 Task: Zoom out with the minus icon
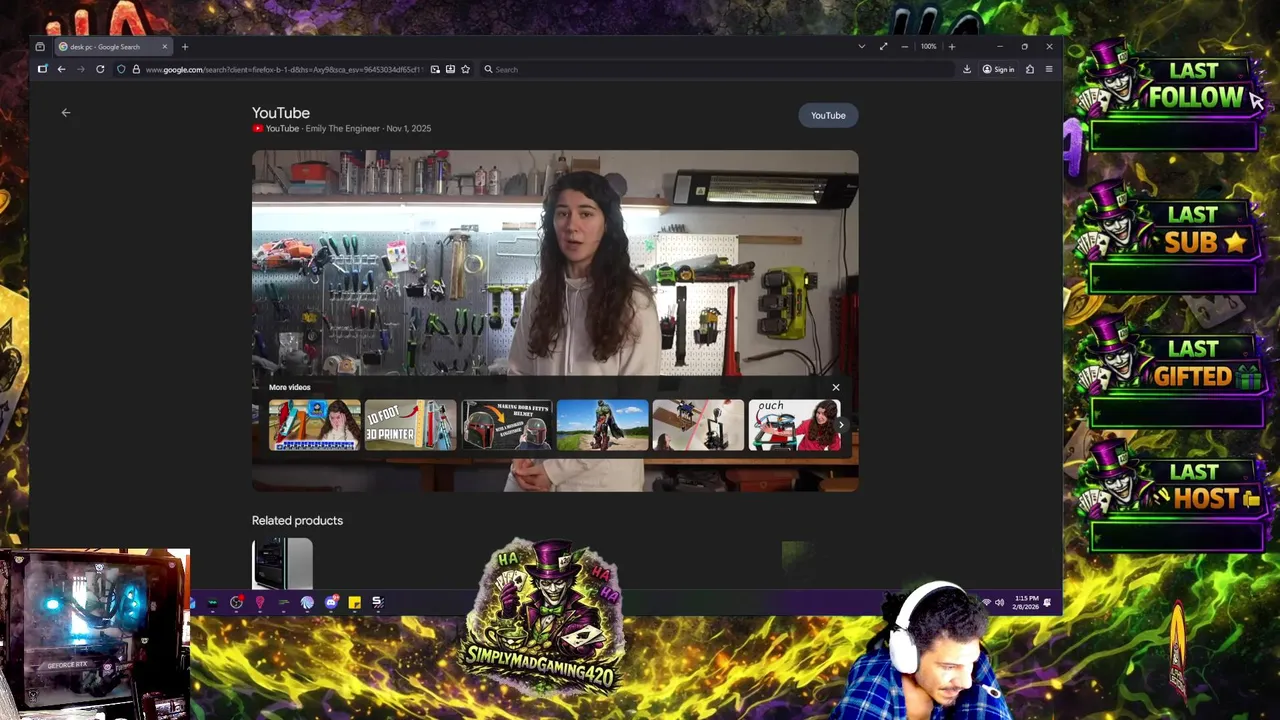[x=905, y=47]
